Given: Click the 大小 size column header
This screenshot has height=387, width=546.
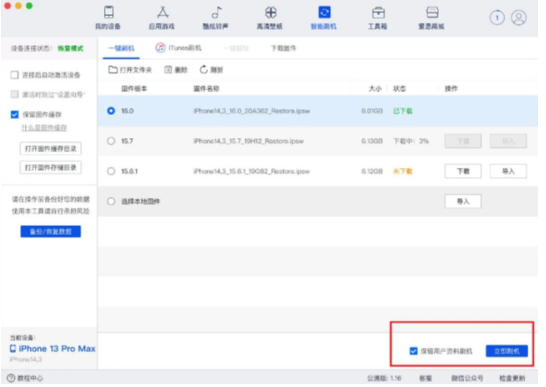Looking at the screenshot, I should pos(376,90).
